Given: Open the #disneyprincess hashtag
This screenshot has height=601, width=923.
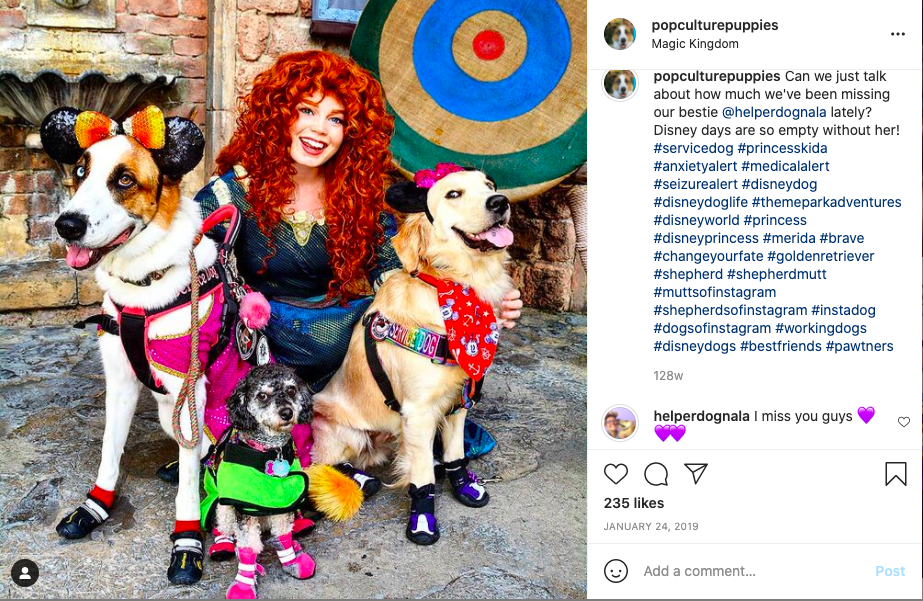Looking at the screenshot, I should coord(706,238).
